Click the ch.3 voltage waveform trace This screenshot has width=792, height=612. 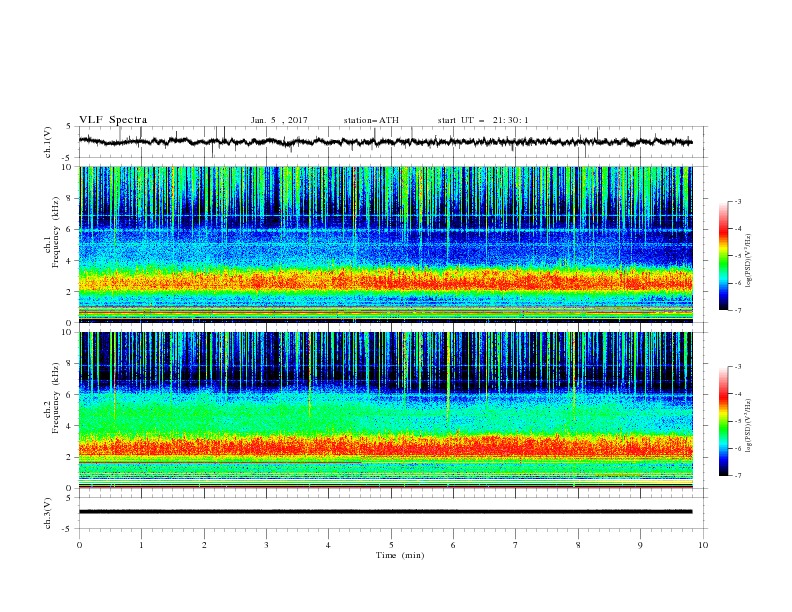385,512
